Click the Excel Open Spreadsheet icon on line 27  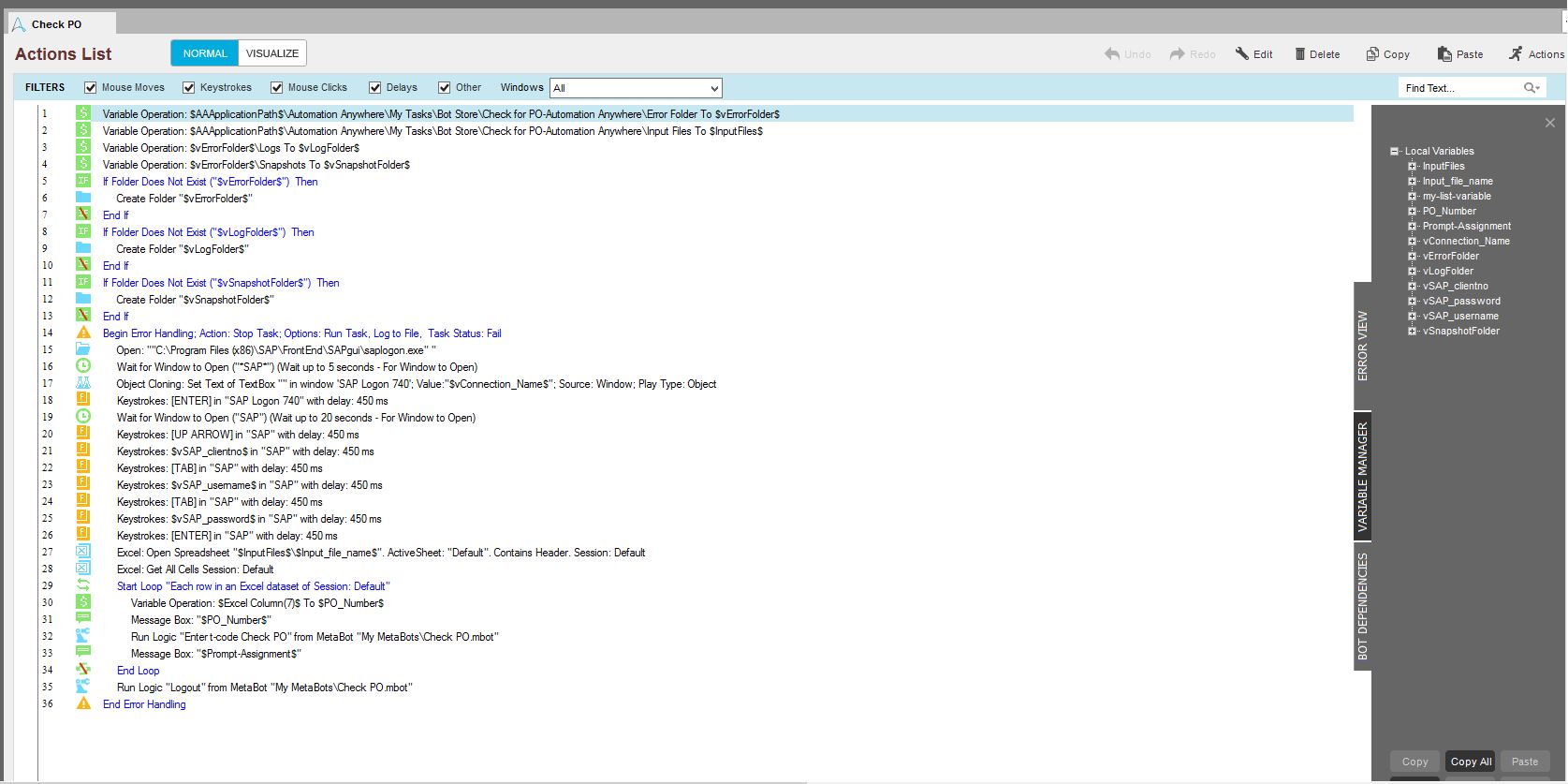pos(83,553)
